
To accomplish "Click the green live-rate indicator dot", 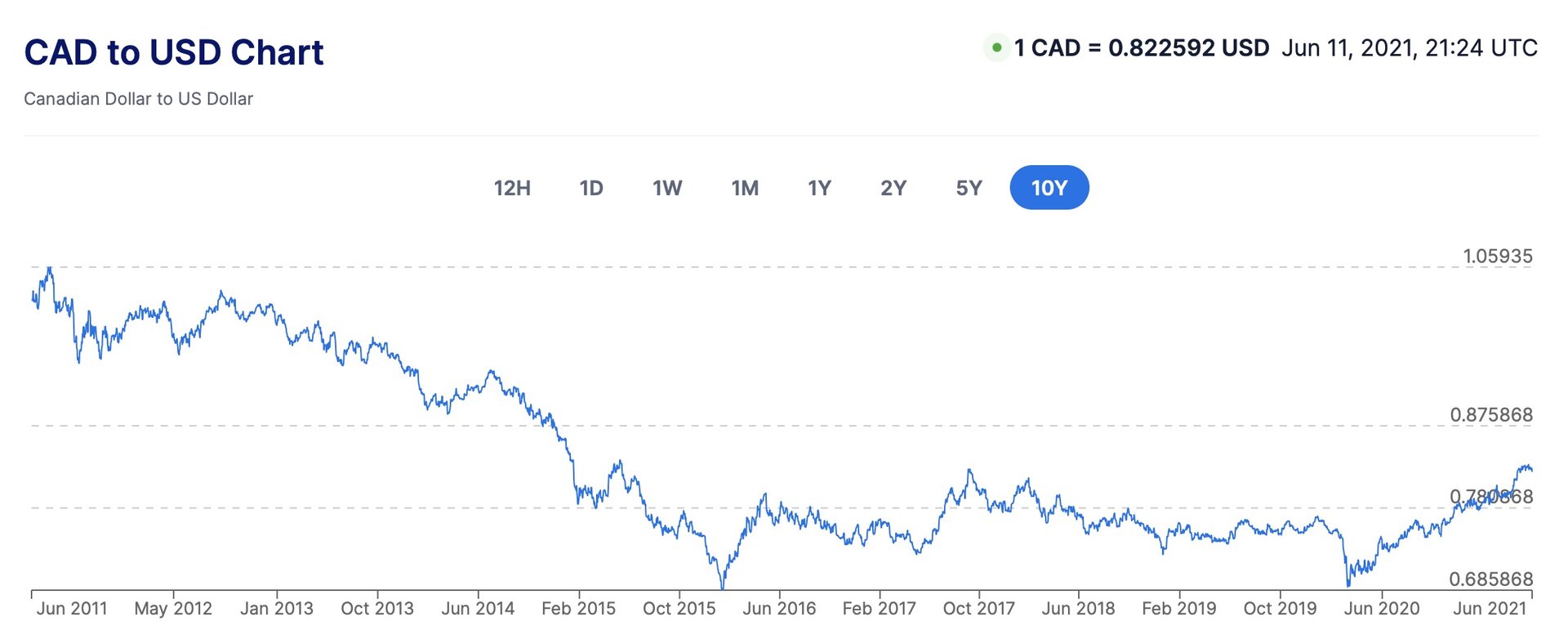I will coord(996,48).
